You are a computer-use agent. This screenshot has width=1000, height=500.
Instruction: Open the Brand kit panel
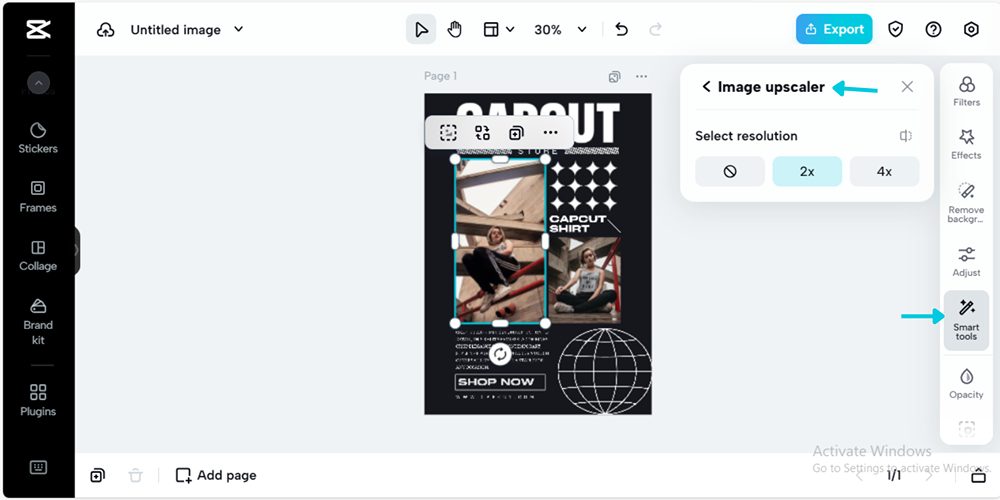tap(38, 321)
